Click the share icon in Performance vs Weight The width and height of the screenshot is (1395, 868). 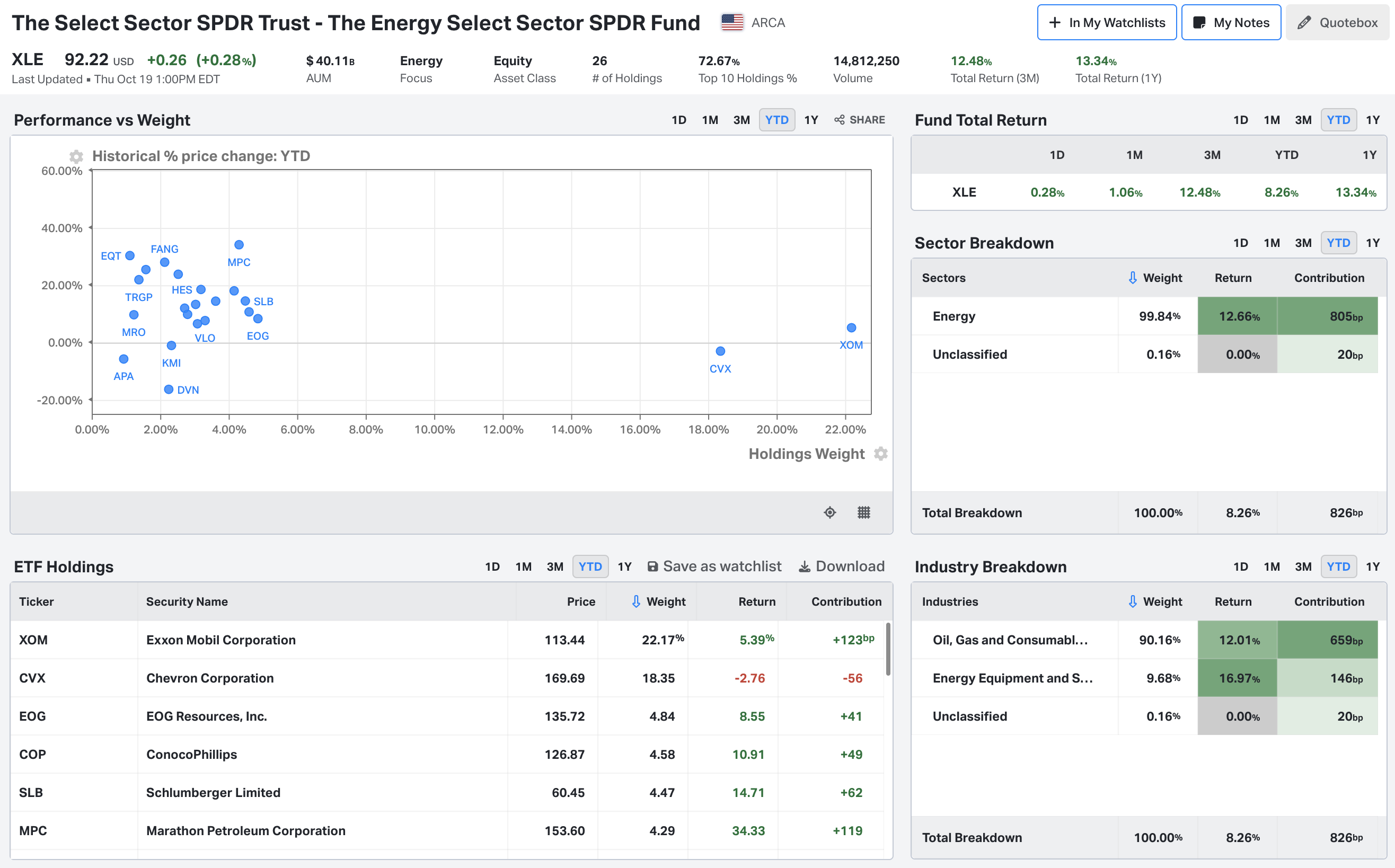click(x=840, y=120)
